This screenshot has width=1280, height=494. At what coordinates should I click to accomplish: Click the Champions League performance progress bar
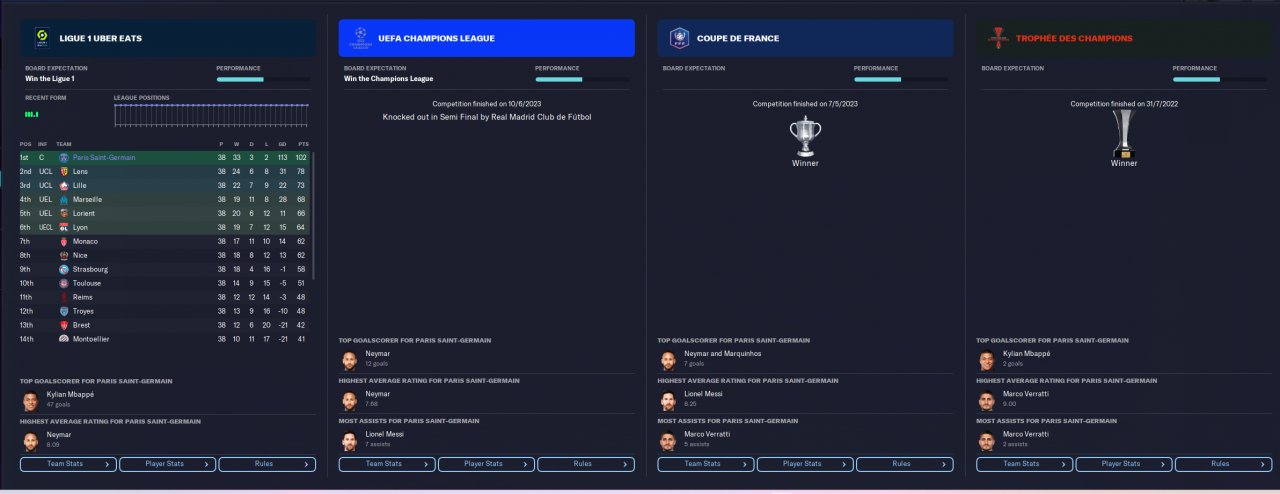click(x=583, y=79)
